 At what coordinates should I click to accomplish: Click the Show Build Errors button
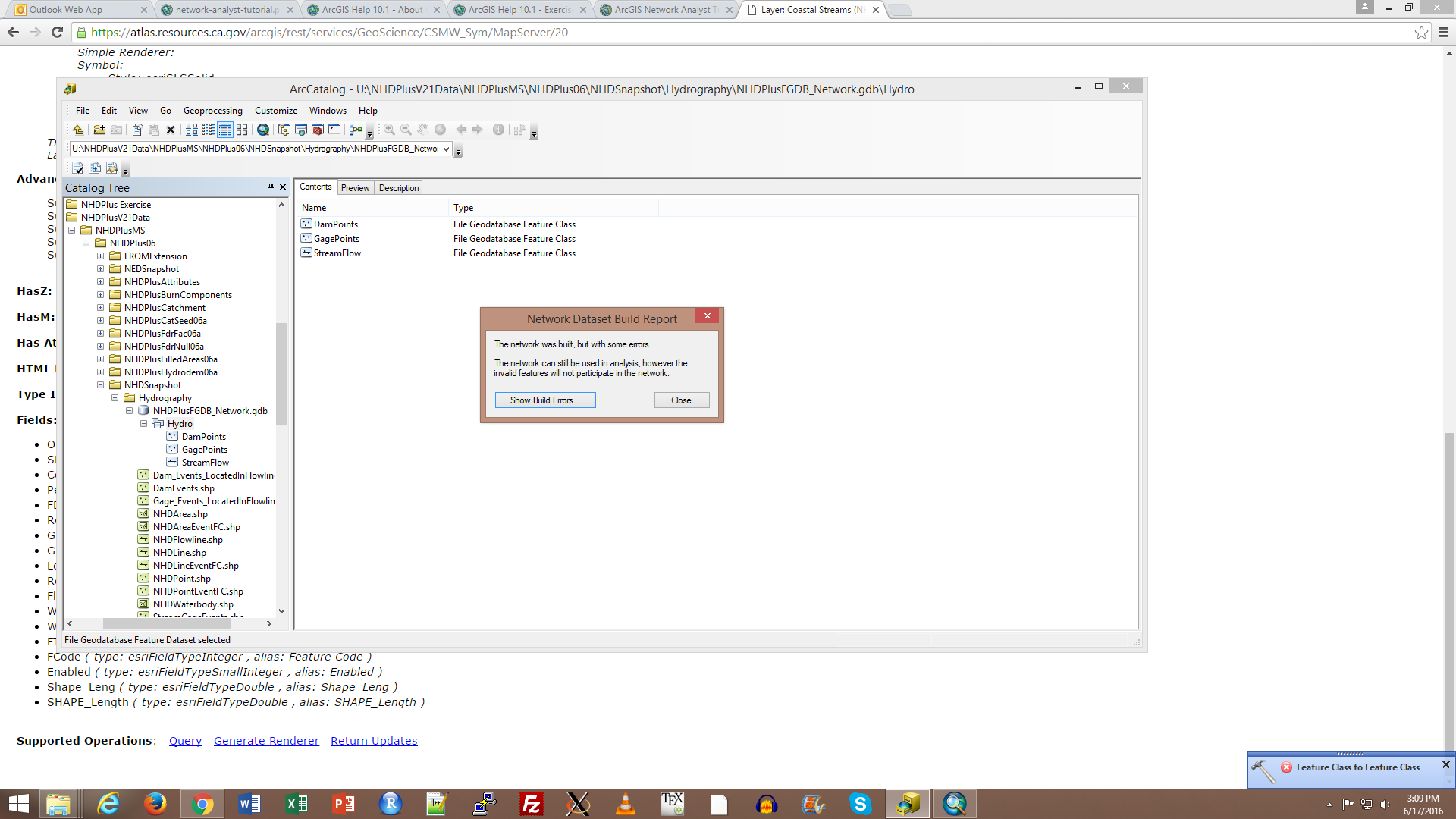544,400
